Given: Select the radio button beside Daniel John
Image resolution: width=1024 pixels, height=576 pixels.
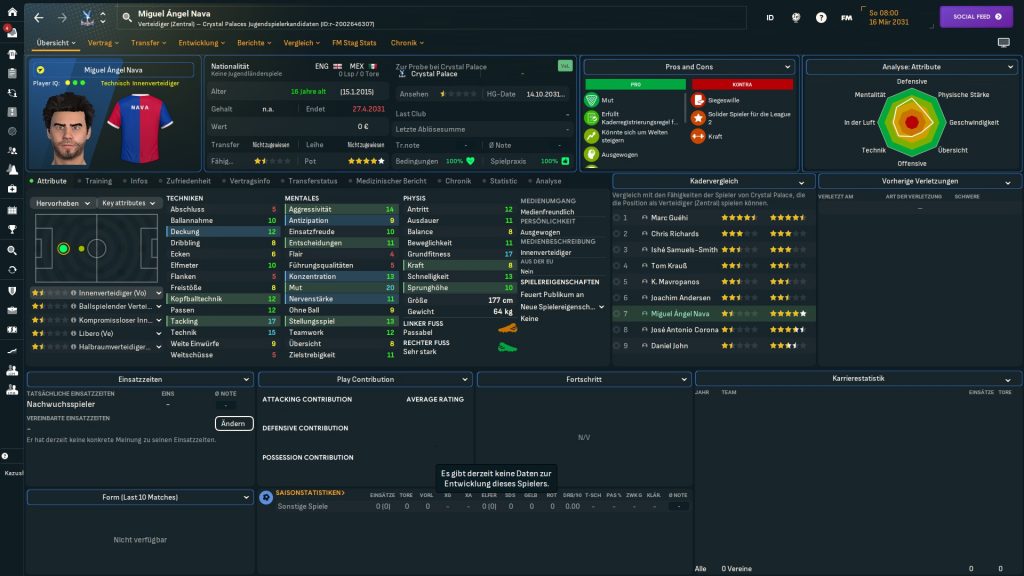Looking at the screenshot, I should 617,345.
